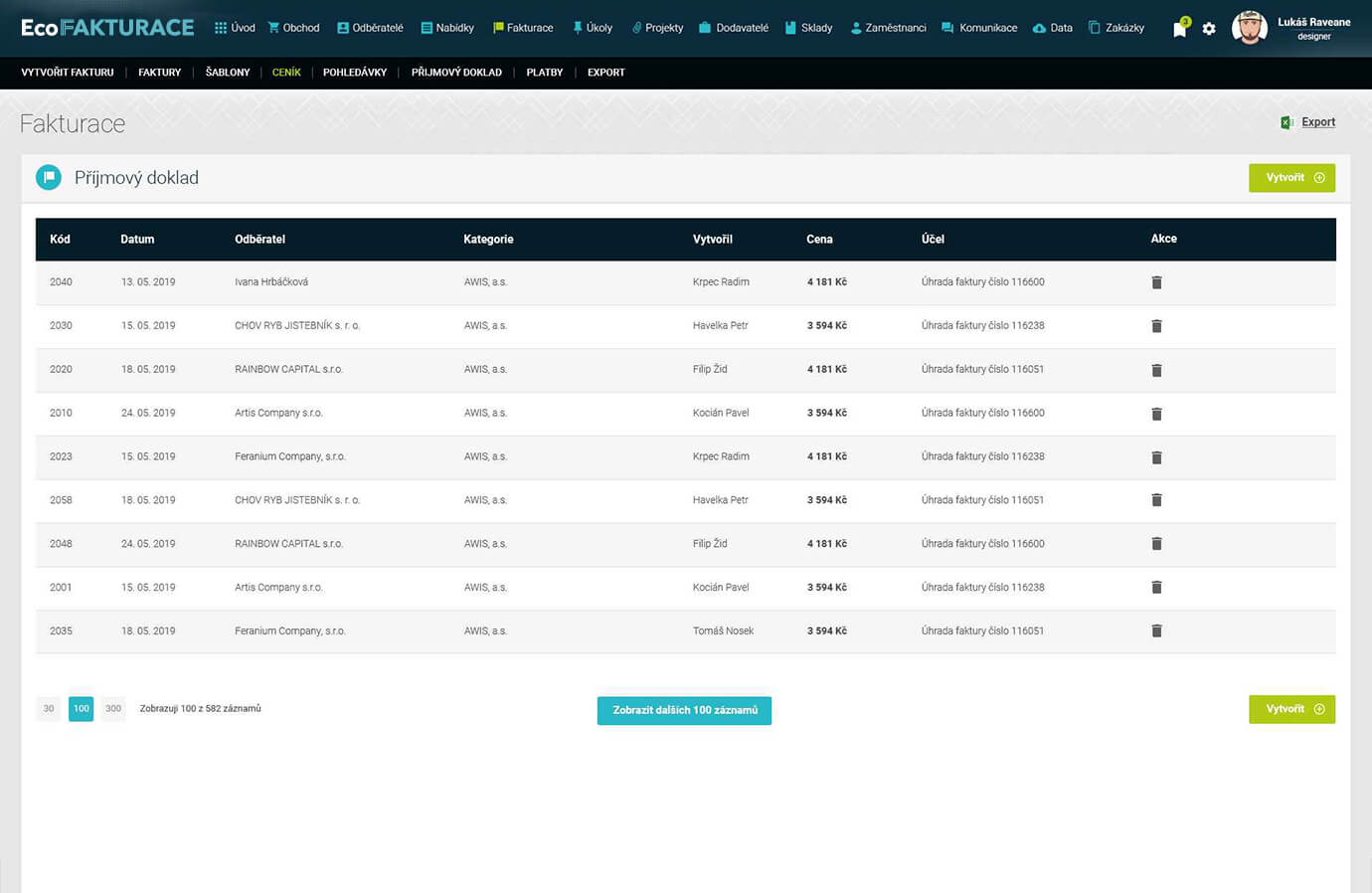Image resolution: width=1372 pixels, height=893 pixels.
Task: Open the Sklady menu item
Action: pos(808,28)
